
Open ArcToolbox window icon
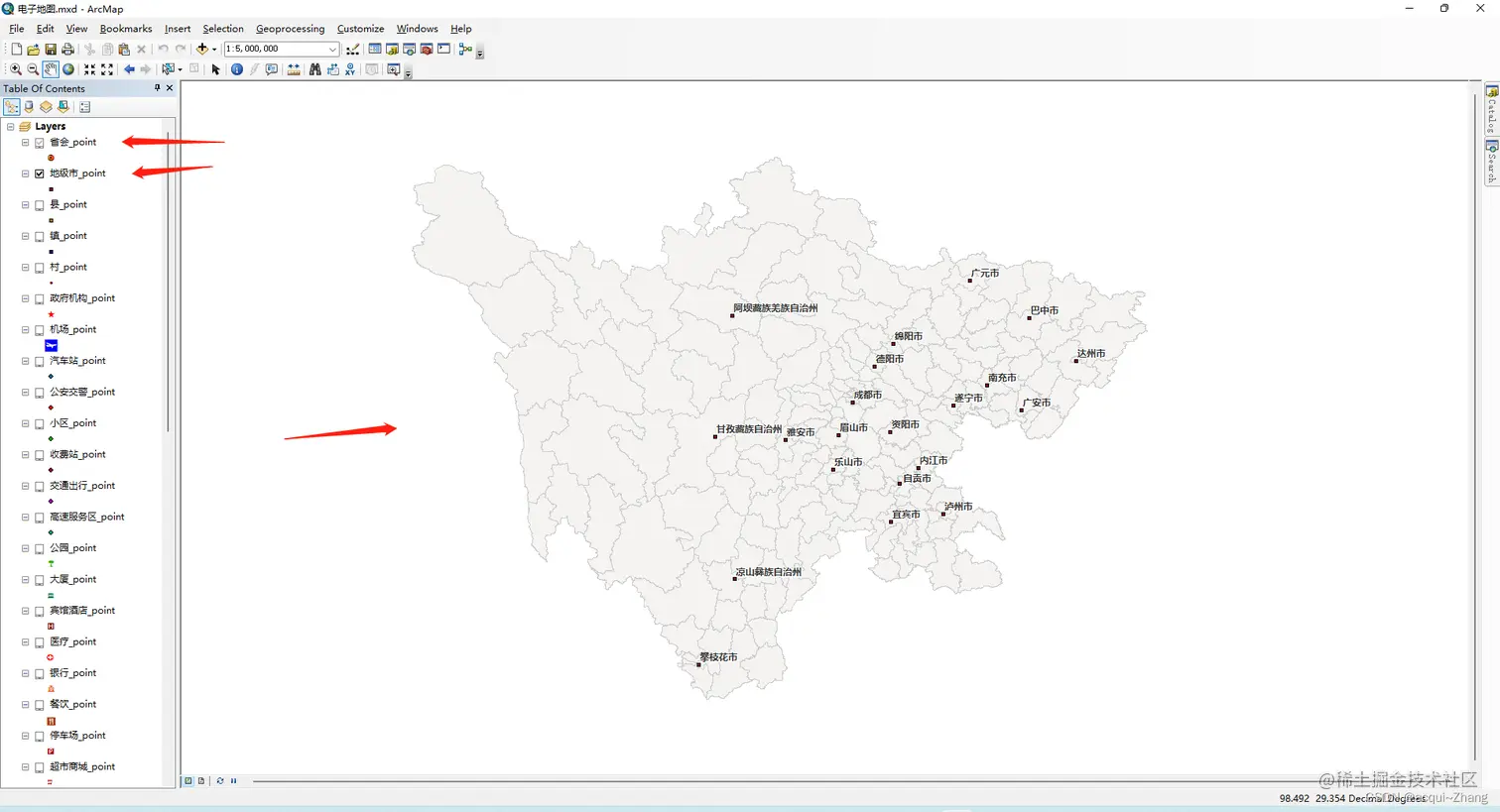click(427, 49)
